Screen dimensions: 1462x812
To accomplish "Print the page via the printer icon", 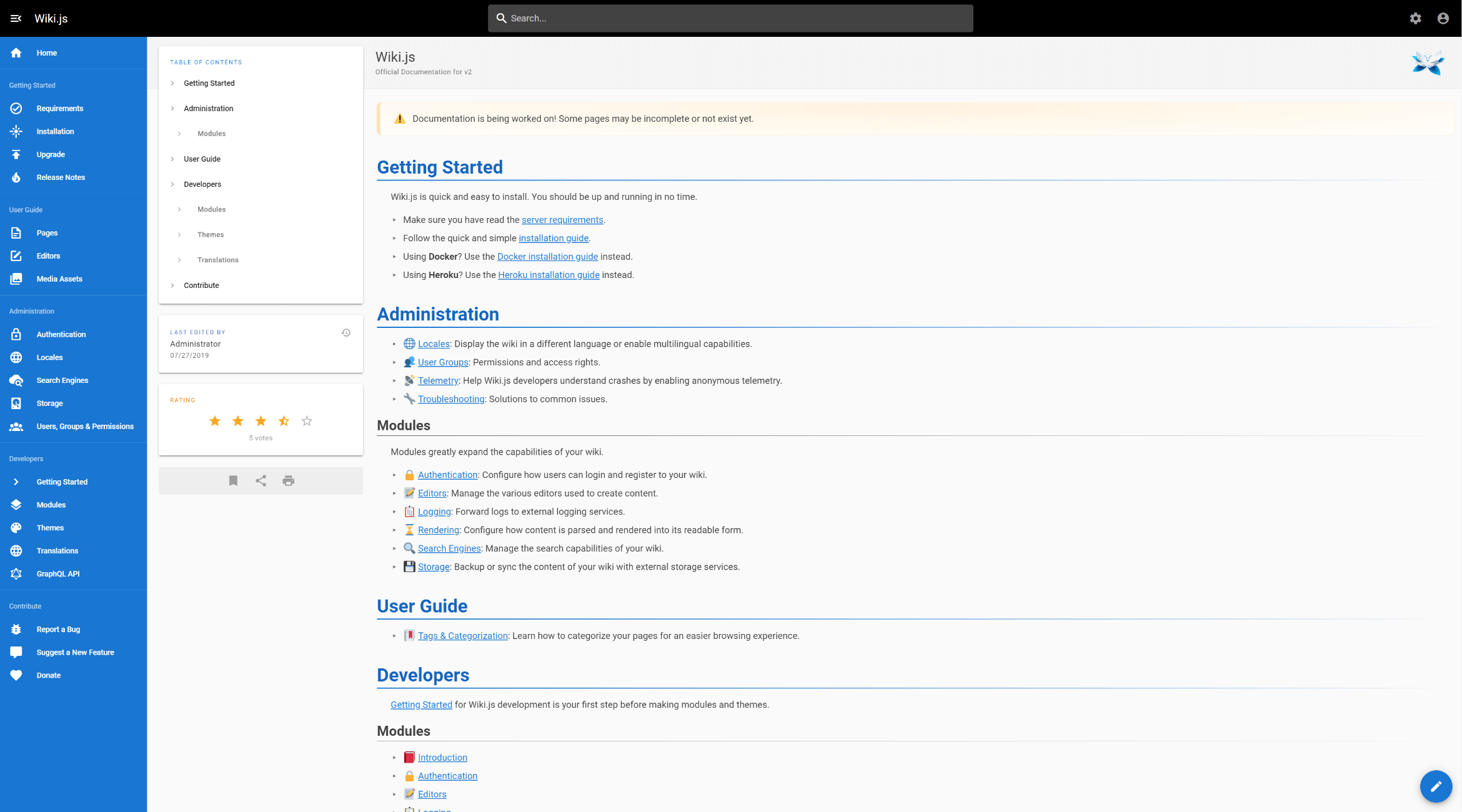I will click(x=288, y=480).
